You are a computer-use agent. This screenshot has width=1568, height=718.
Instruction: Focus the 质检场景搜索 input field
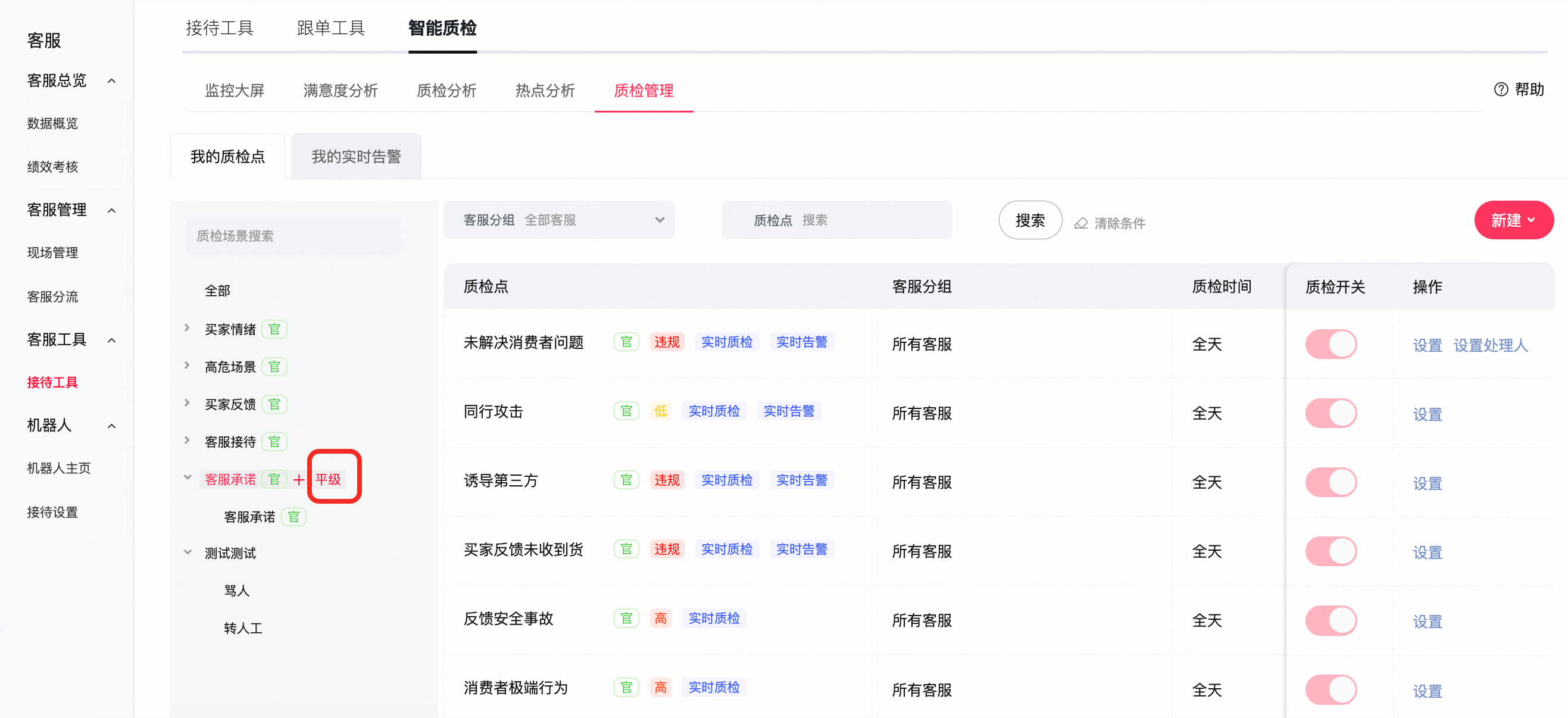point(293,236)
